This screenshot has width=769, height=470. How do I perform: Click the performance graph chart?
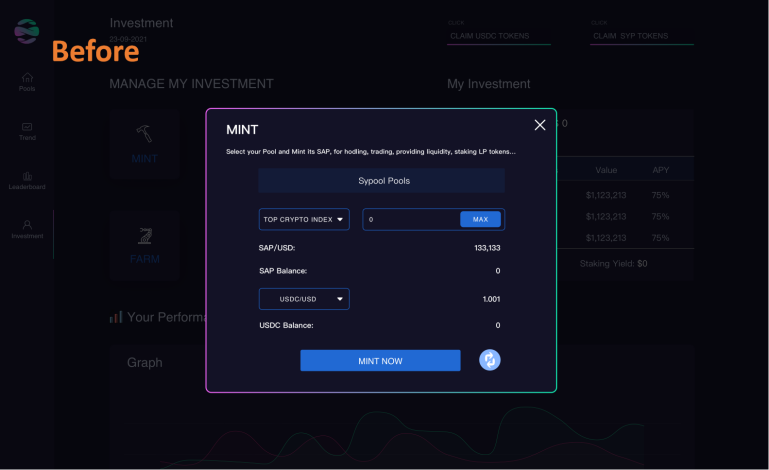click(401, 437)
